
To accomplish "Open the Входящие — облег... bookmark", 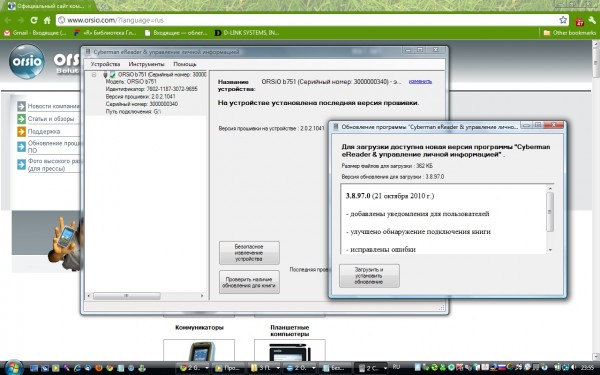I will pyautogui.click(x=176, y=33).
